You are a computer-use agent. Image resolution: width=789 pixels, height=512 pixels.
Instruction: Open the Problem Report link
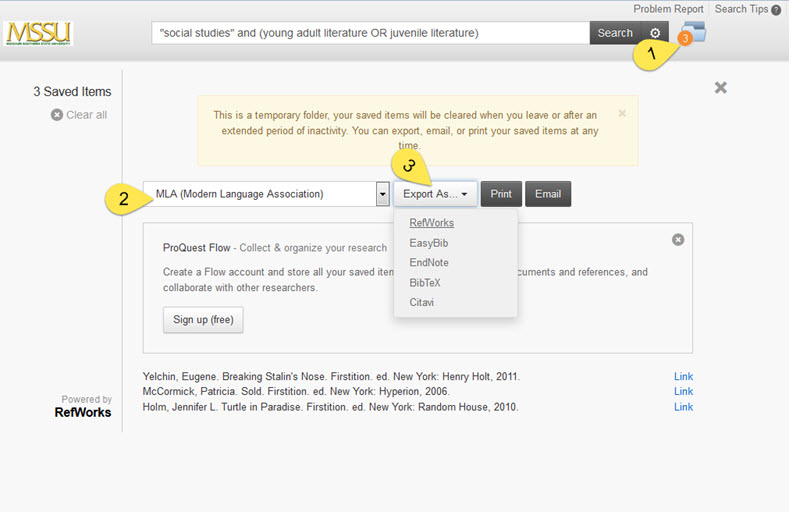[668, 9]
